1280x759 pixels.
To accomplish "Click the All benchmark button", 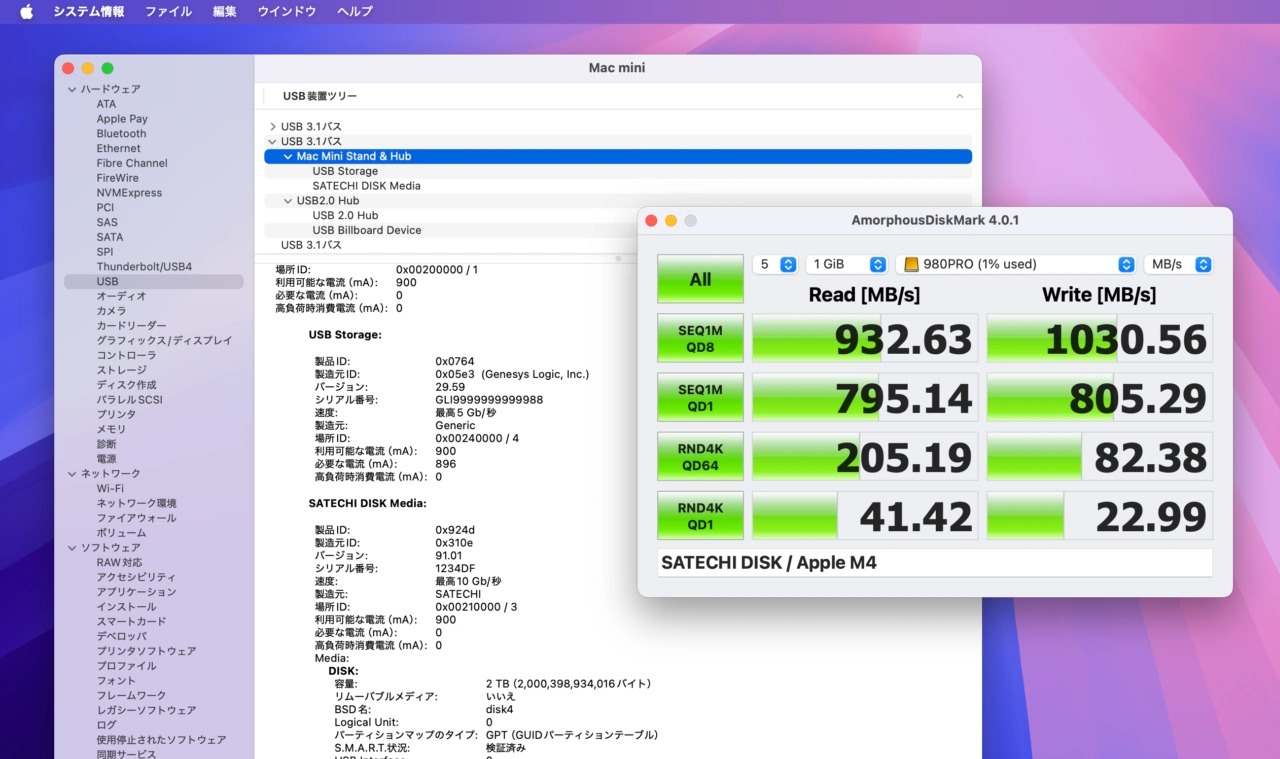I will [700, 279].
